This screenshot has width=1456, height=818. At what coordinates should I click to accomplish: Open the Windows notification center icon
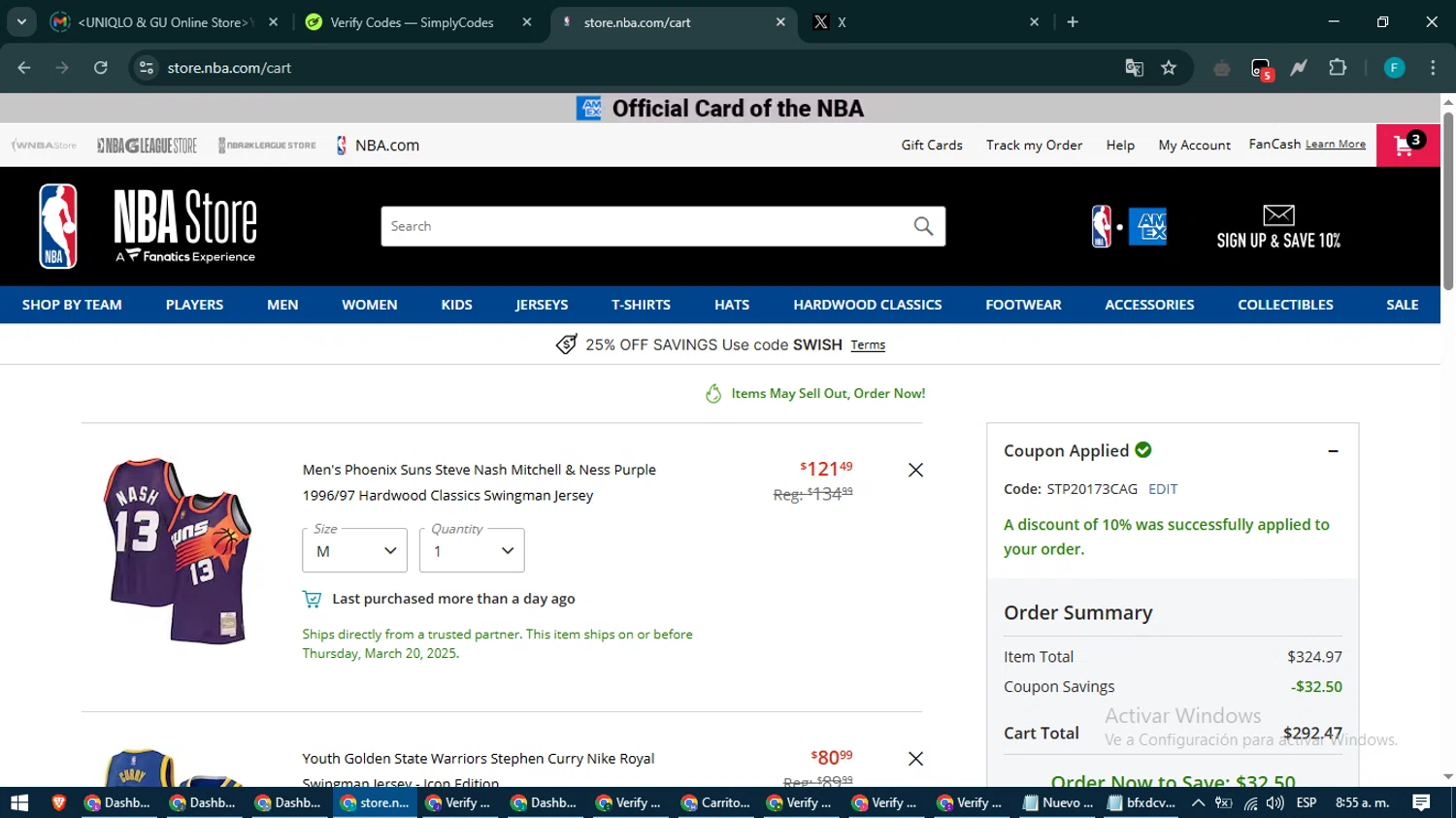pyautogui.click(x=1421, y=802)
